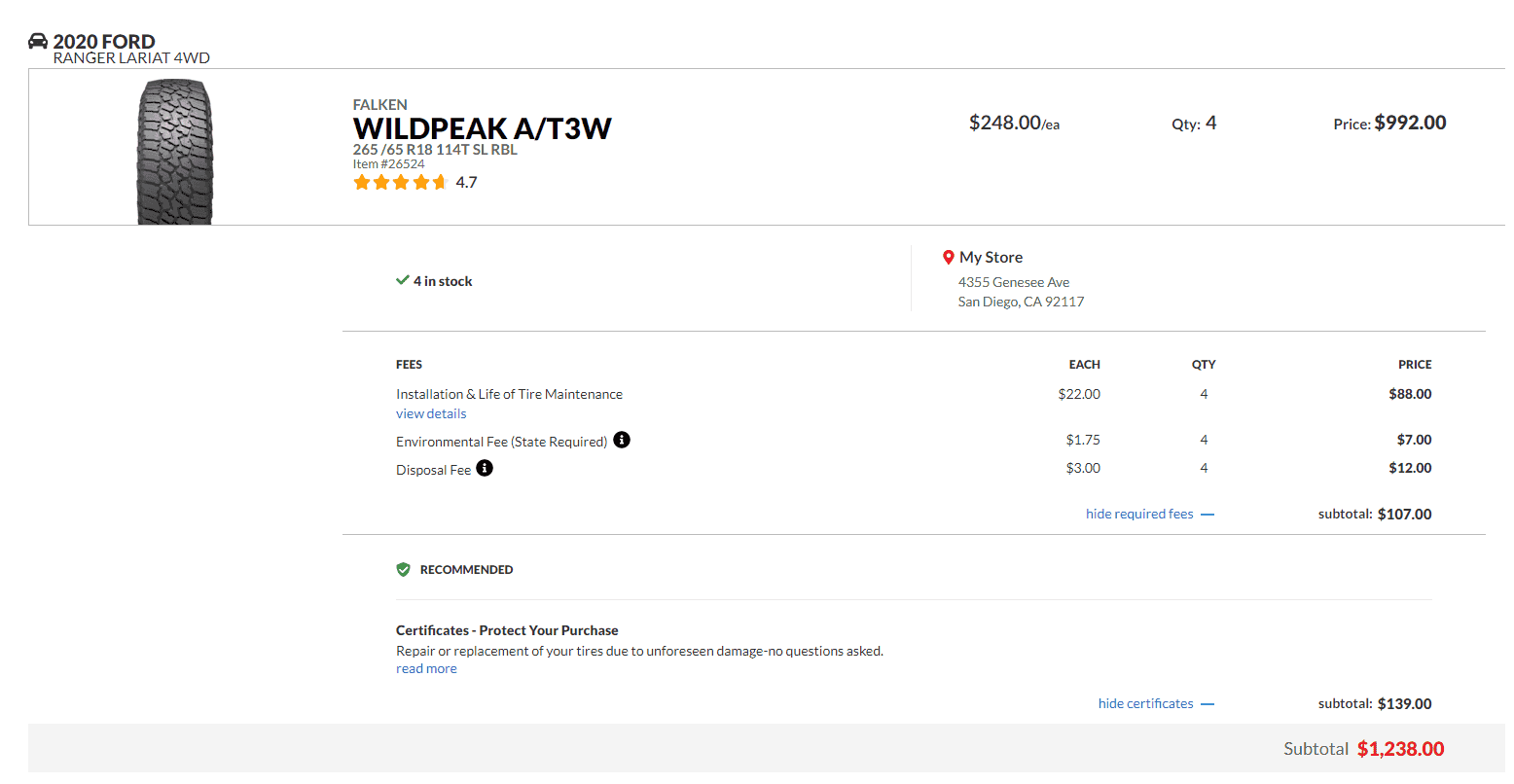Click the $7.00 environmental fee total
The height and width of the screenshot is (784, 1514).
point(1414,440)
